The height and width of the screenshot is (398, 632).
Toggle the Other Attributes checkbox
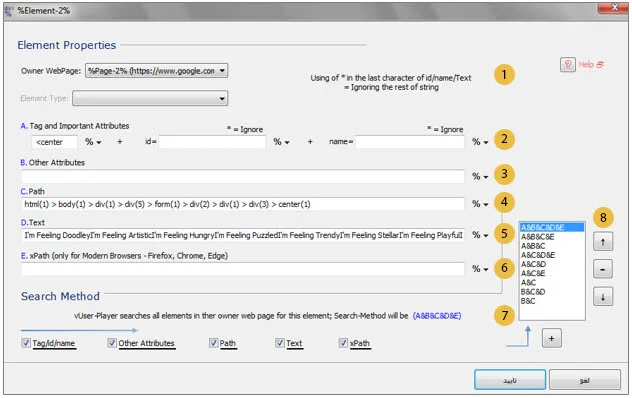(112, 343)
